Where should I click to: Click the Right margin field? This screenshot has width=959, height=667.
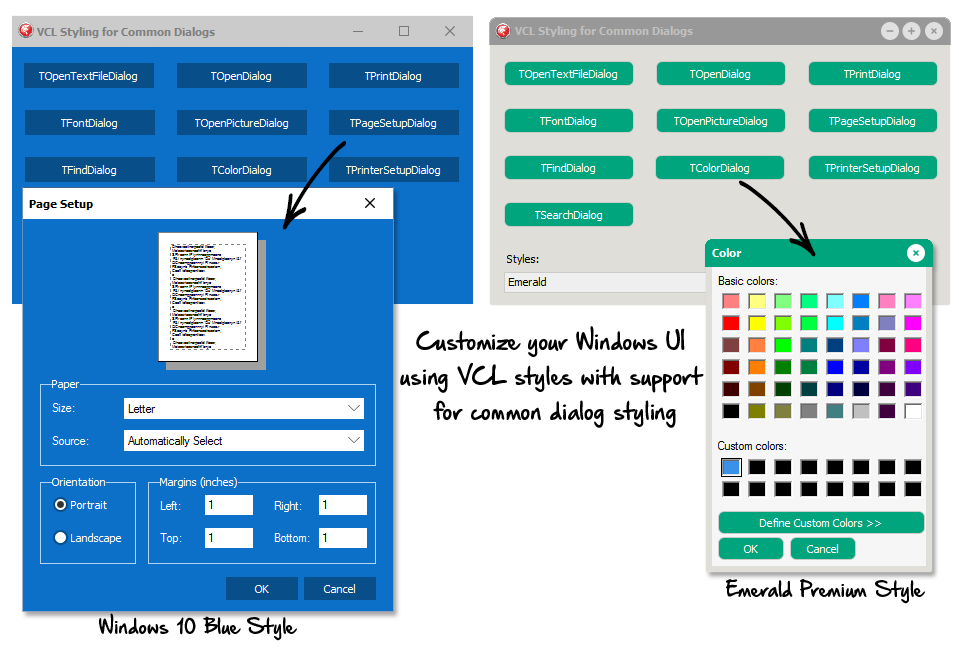[x=342, y=505]
